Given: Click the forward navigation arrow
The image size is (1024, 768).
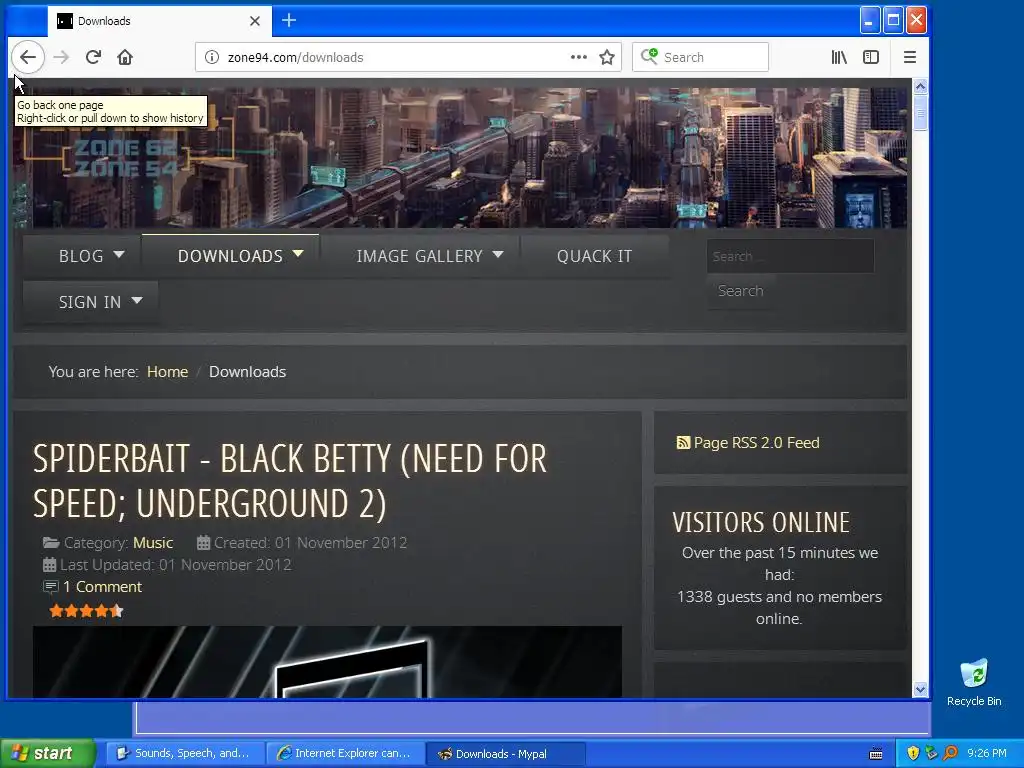Looking at the screenshot, I should click(61, 57).
